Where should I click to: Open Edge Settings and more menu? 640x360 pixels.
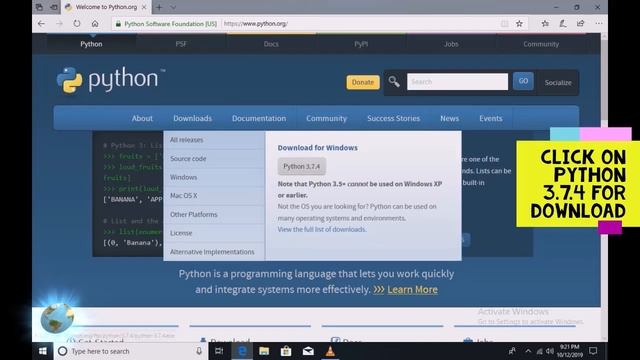tap(598, 24)
